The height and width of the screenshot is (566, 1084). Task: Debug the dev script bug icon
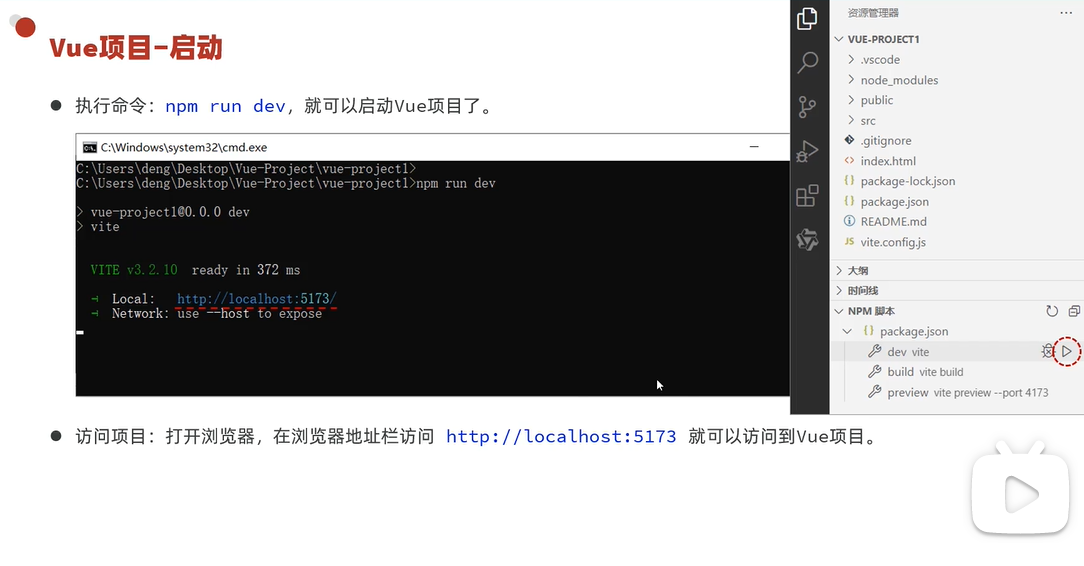click(x=1047, y=352)
